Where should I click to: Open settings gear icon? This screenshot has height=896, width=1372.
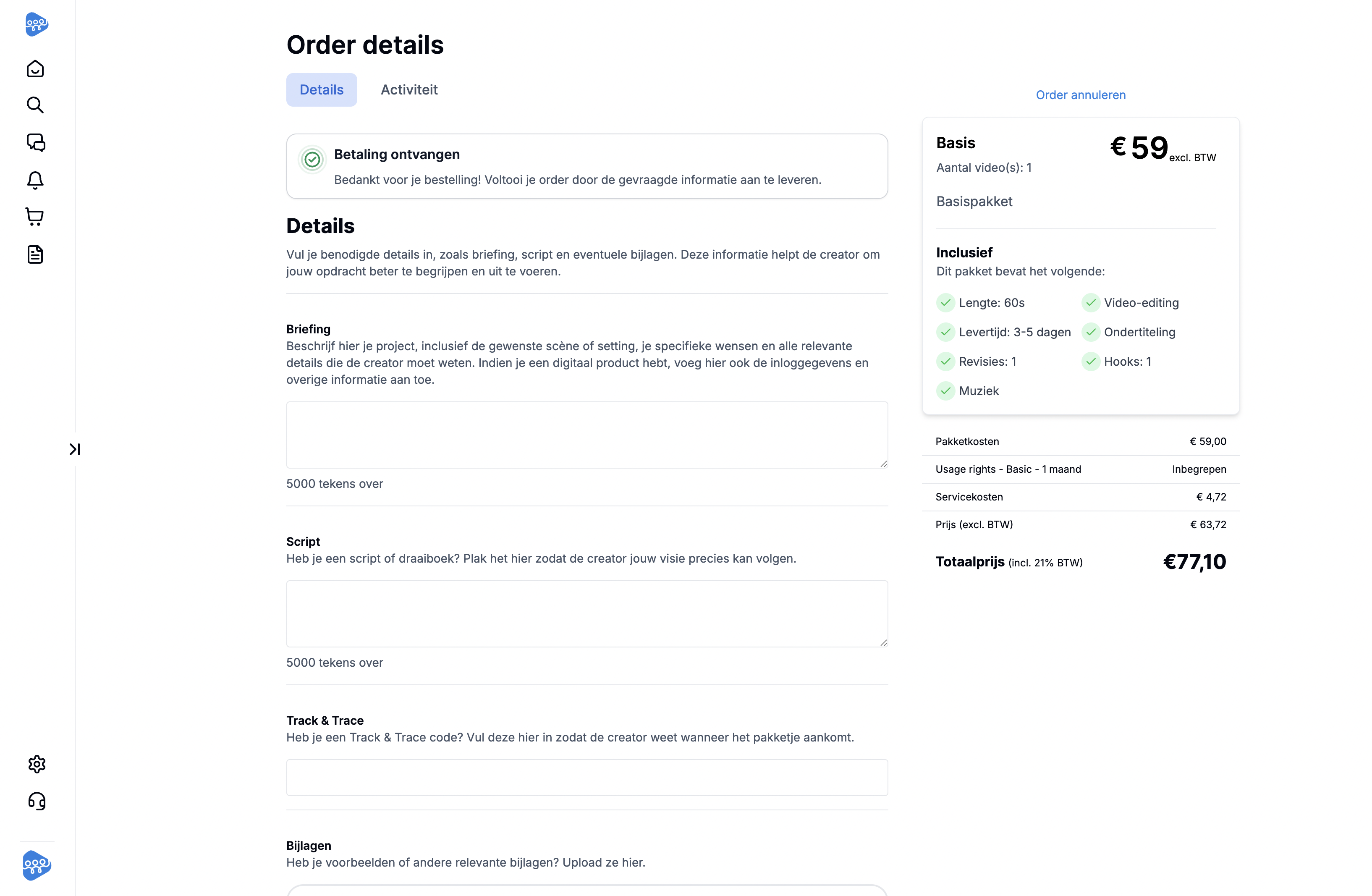click(x=37, y=764)
